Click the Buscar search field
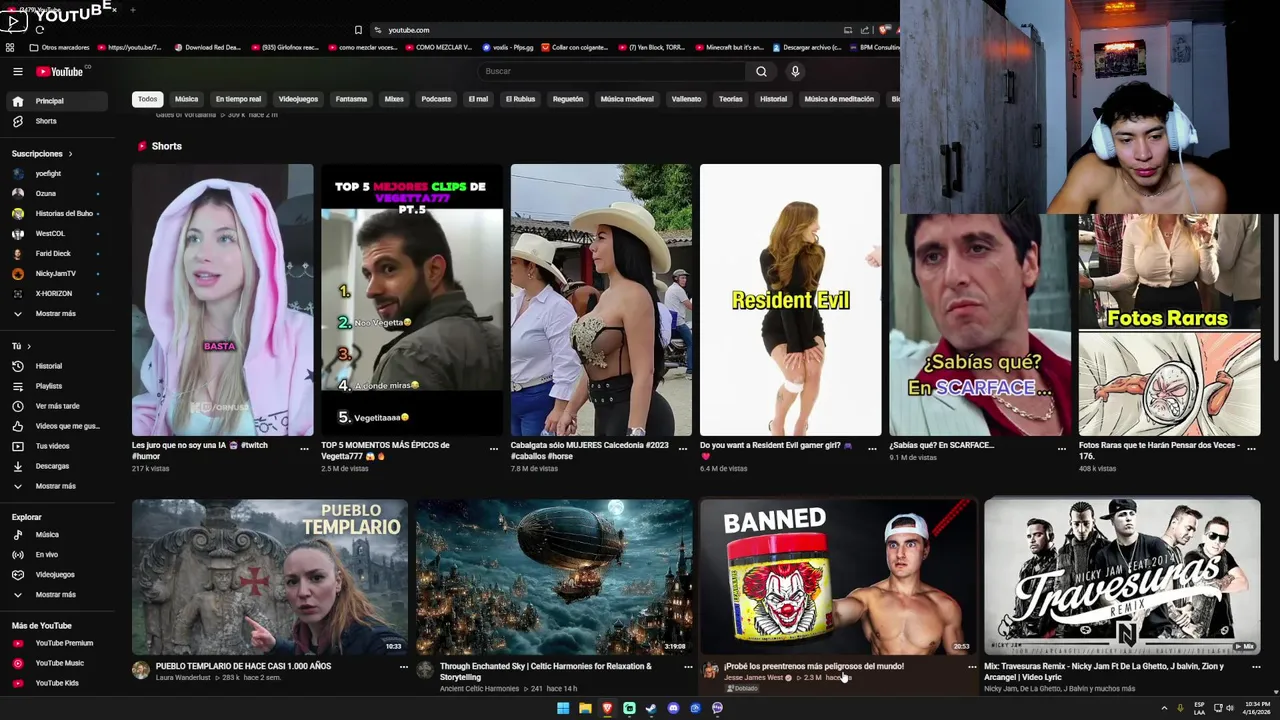 point(611,71)
